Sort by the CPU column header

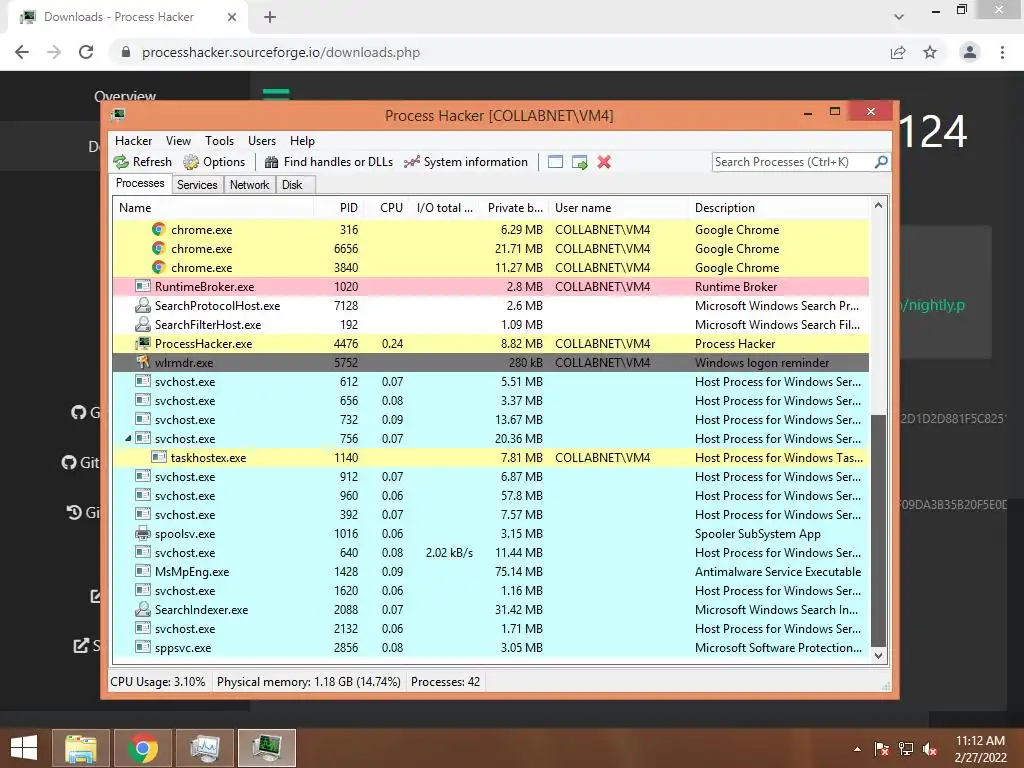tap(386, 208)
